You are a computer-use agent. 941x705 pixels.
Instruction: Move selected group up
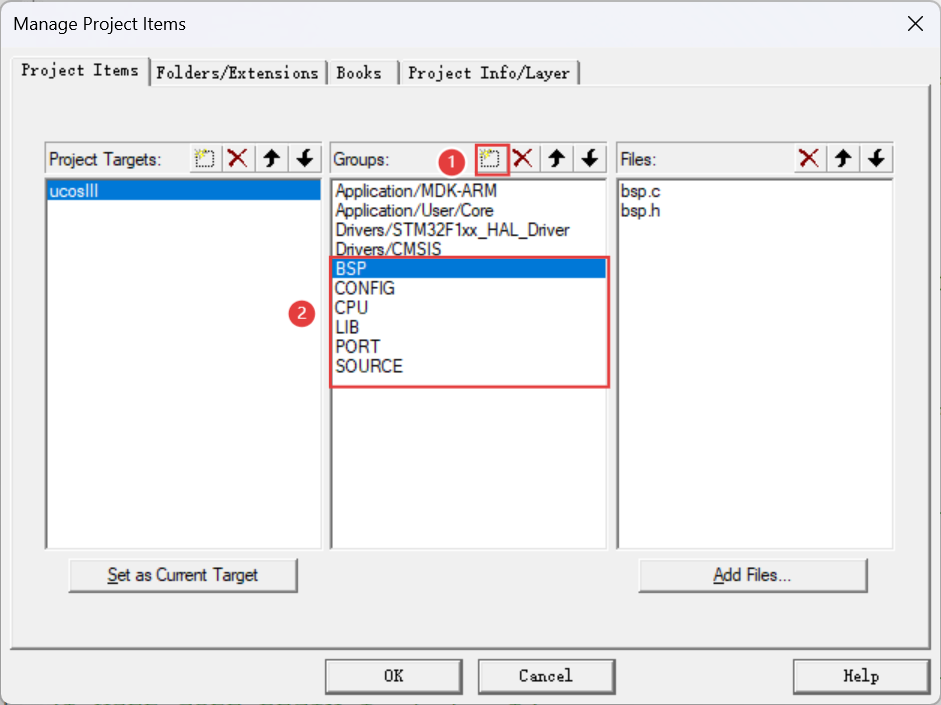coord(557,159)
